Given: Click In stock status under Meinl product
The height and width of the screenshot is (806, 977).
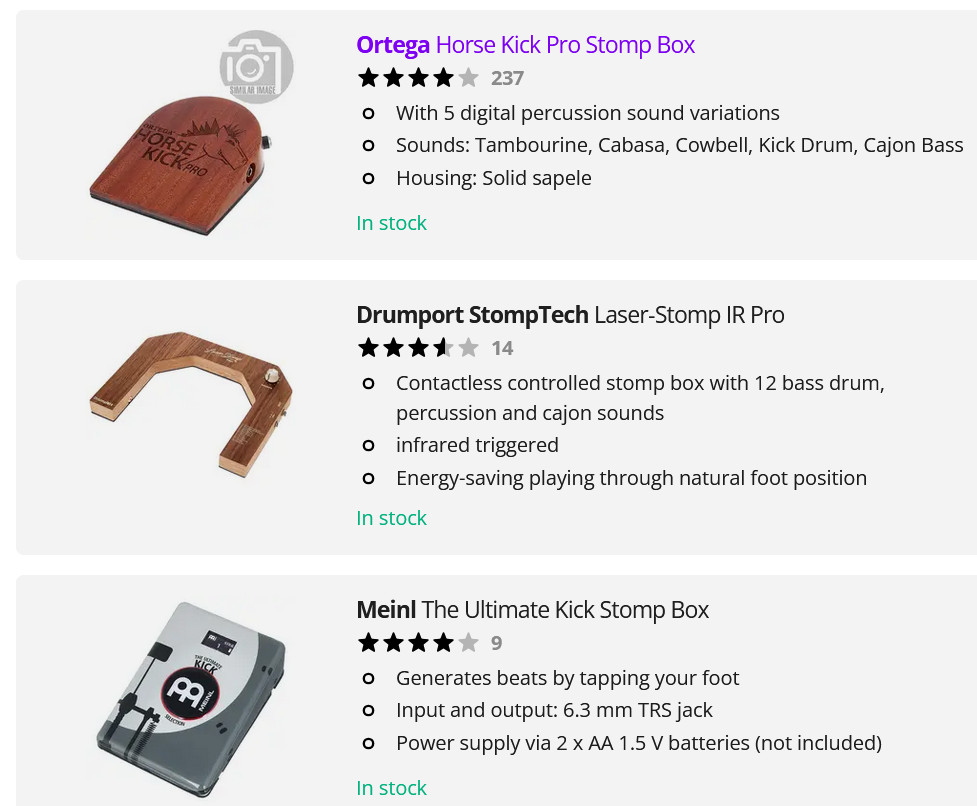Looking at the screenshot, I should [391, 788].
